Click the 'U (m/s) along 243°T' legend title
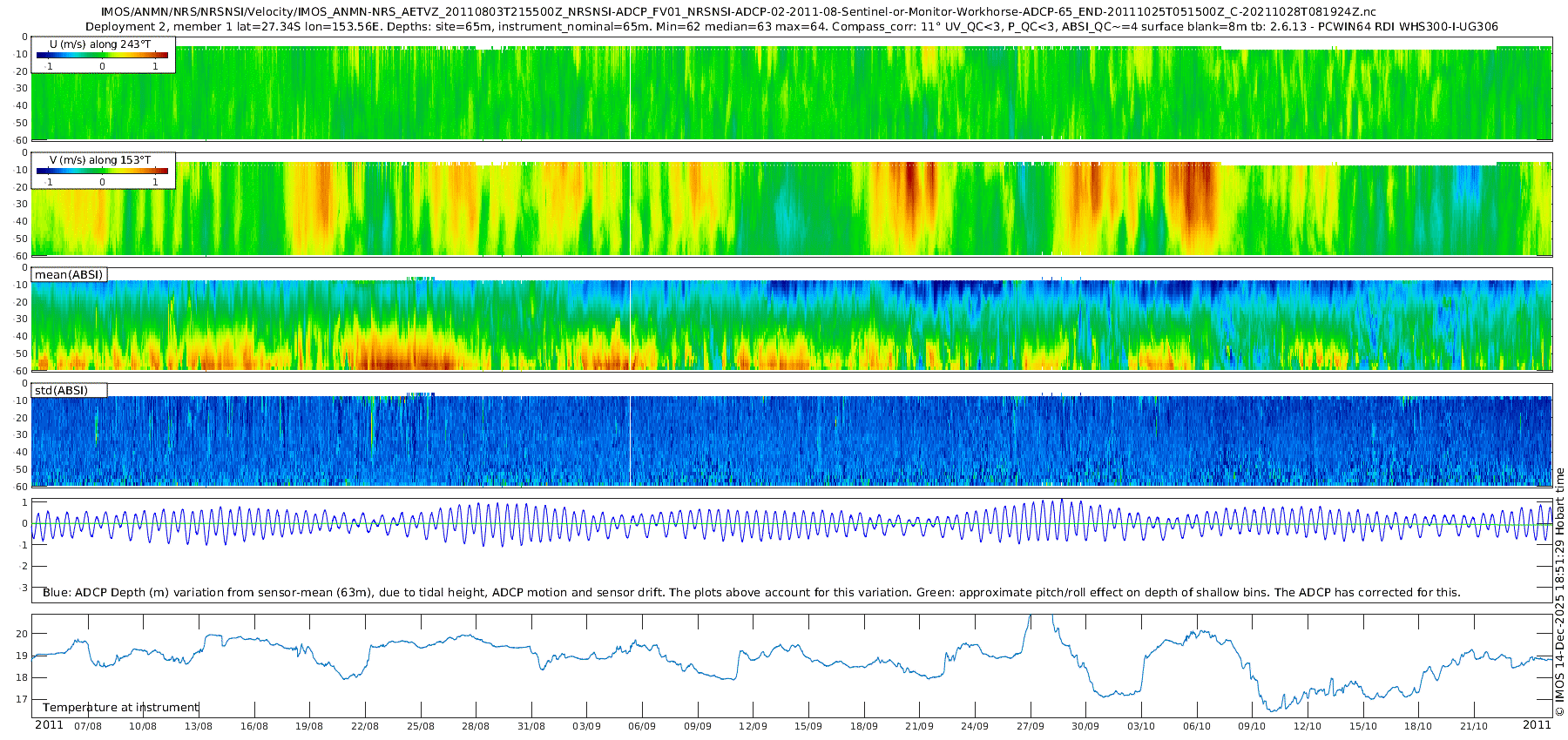The width and height of the screenshot is (1568, 740). point(100,44)
